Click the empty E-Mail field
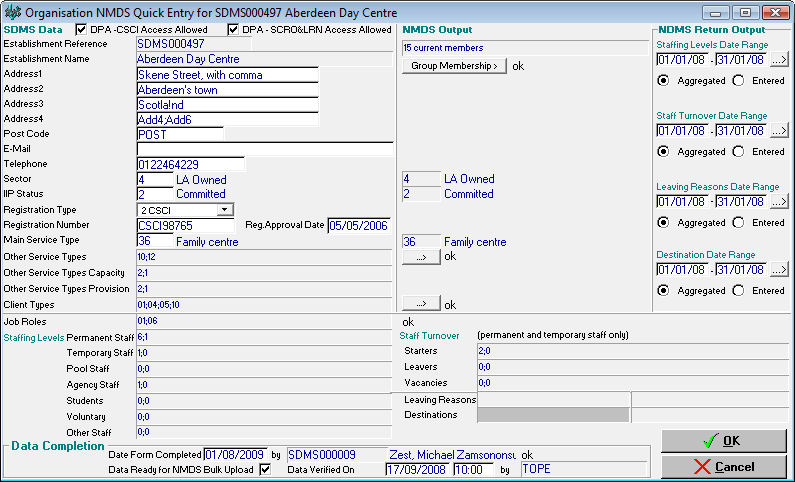The height and width of the screenshot is (482, 795). pyautogui.click(x=265, y=149)
